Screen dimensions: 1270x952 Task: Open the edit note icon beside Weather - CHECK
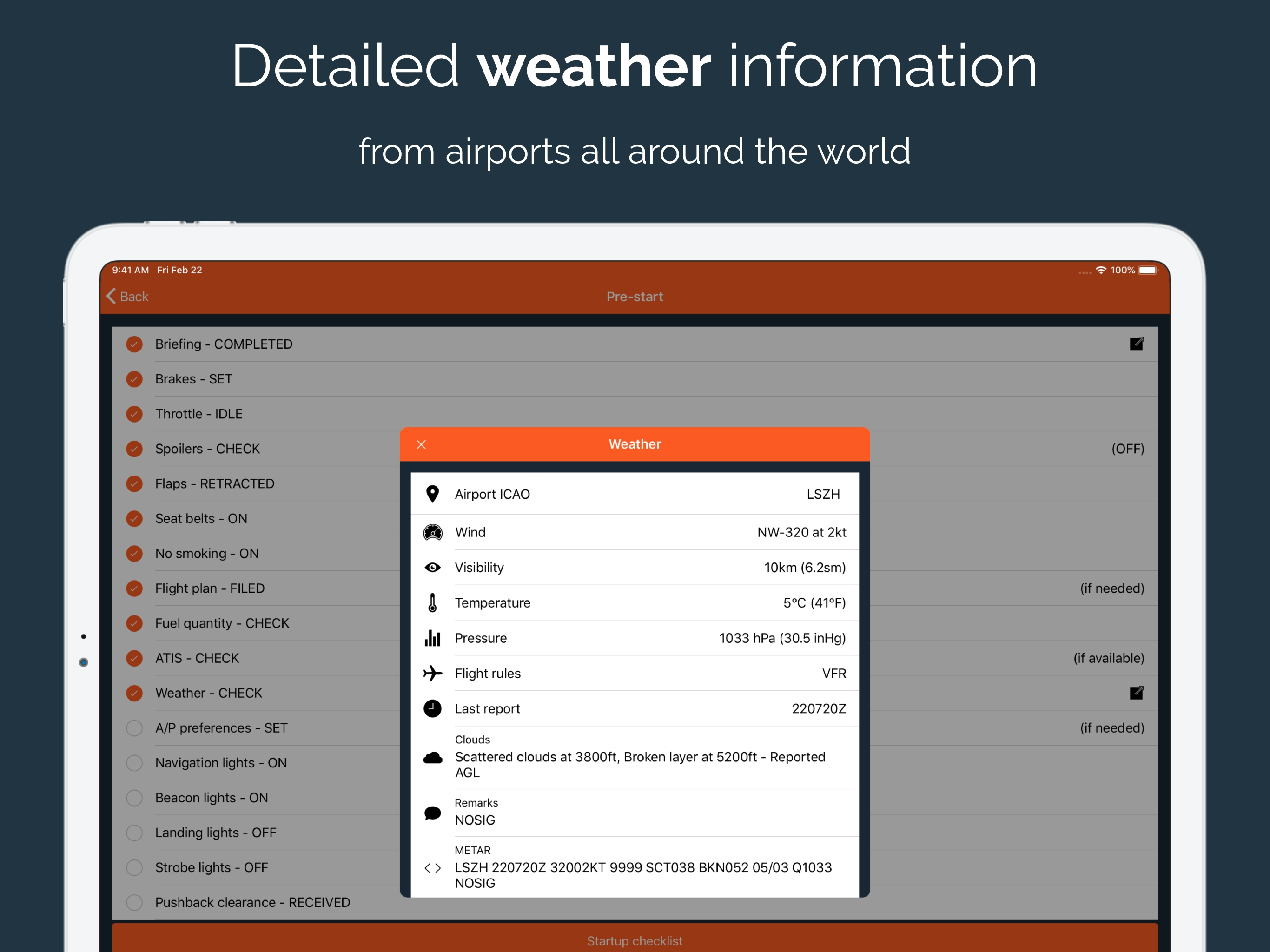point(1136,693)
